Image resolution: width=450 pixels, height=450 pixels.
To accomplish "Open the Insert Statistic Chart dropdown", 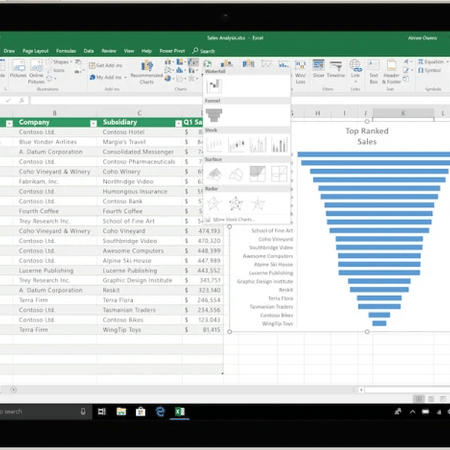I will 180,70.
